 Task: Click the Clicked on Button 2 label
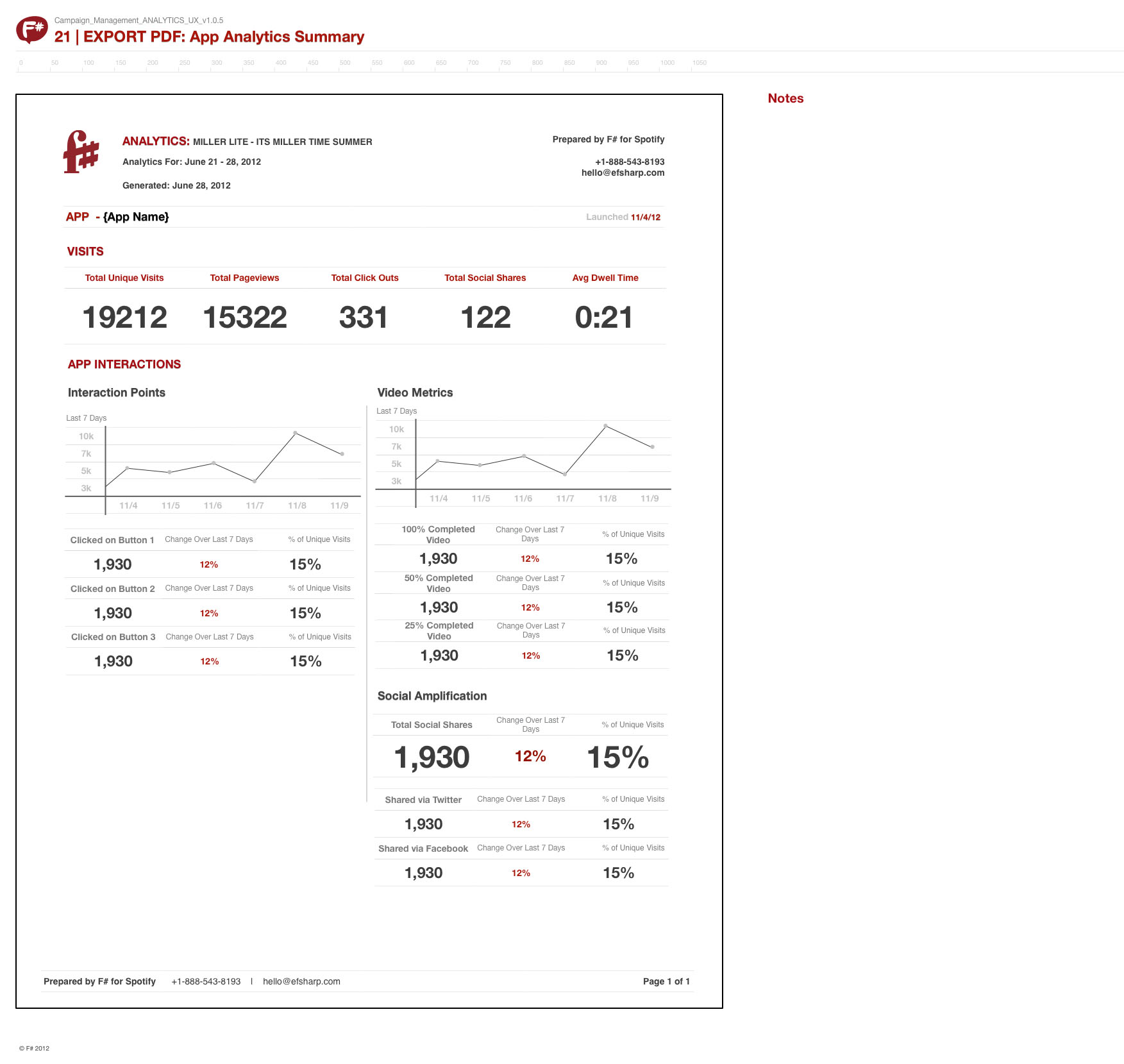coord(113,589)
